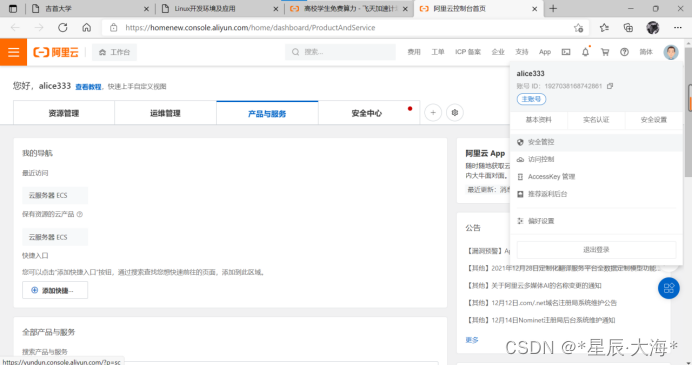Add this page to favorites
Screen dimensions: 693x366
pyautogui.click(x=578, y=28)
